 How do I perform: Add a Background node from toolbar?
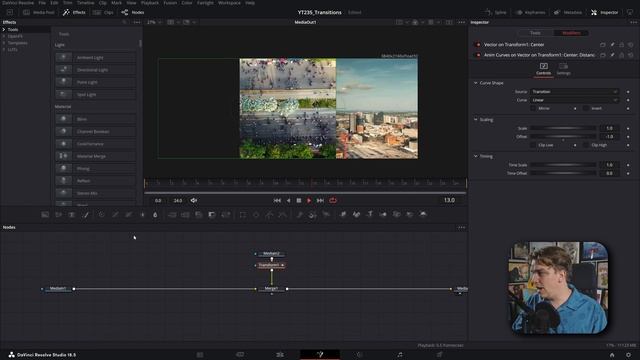point(45,214)
